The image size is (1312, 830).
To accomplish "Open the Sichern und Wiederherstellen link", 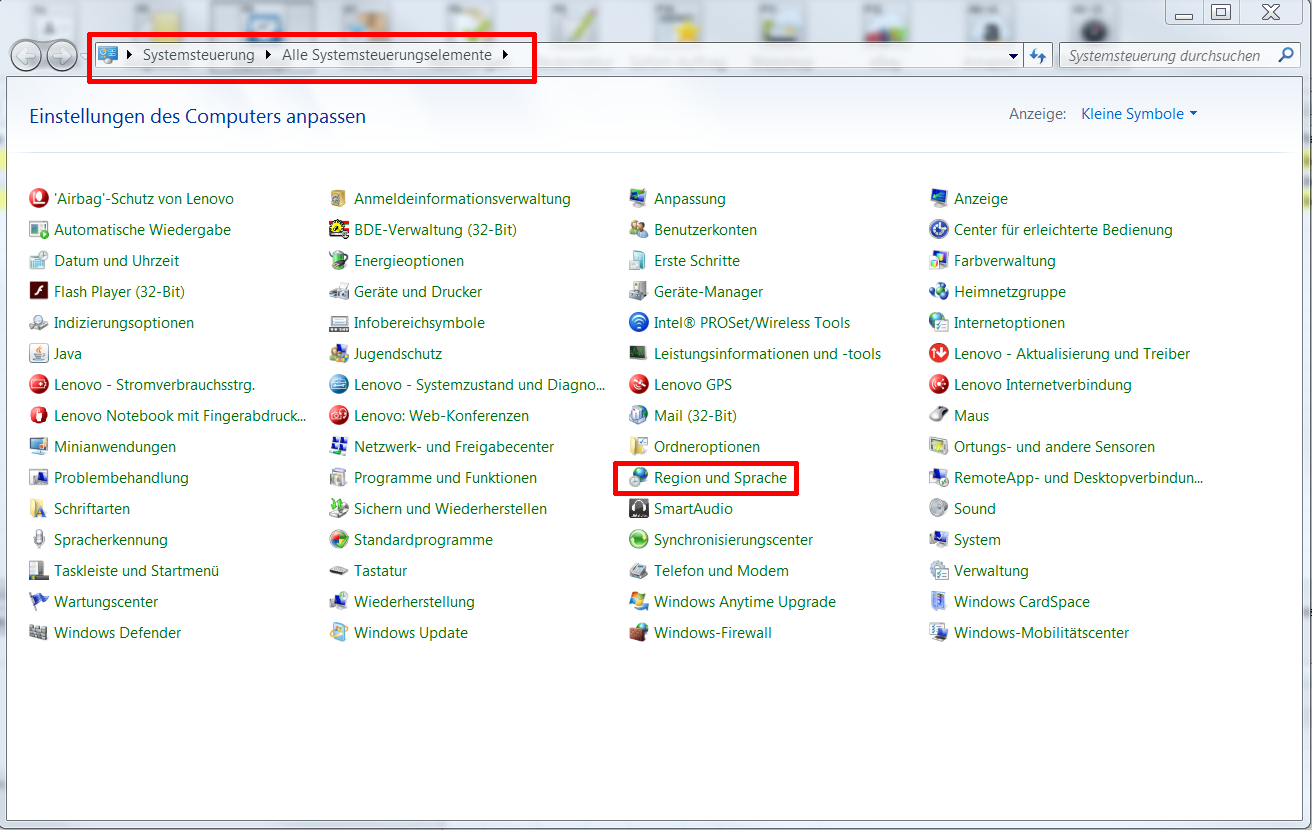I will 450,508.
